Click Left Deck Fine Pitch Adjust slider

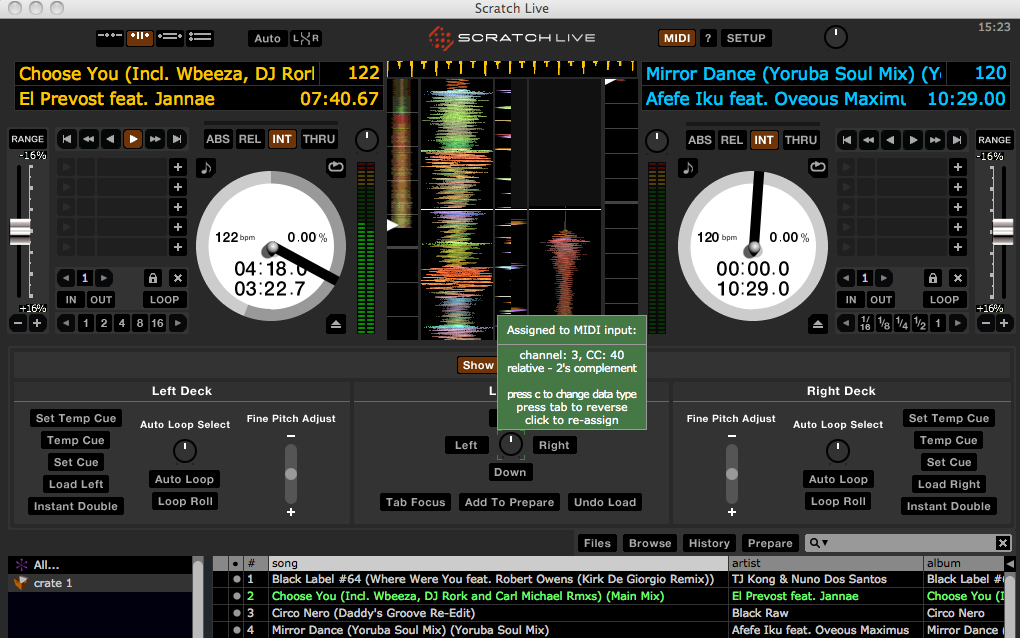(x=291, y=473)
